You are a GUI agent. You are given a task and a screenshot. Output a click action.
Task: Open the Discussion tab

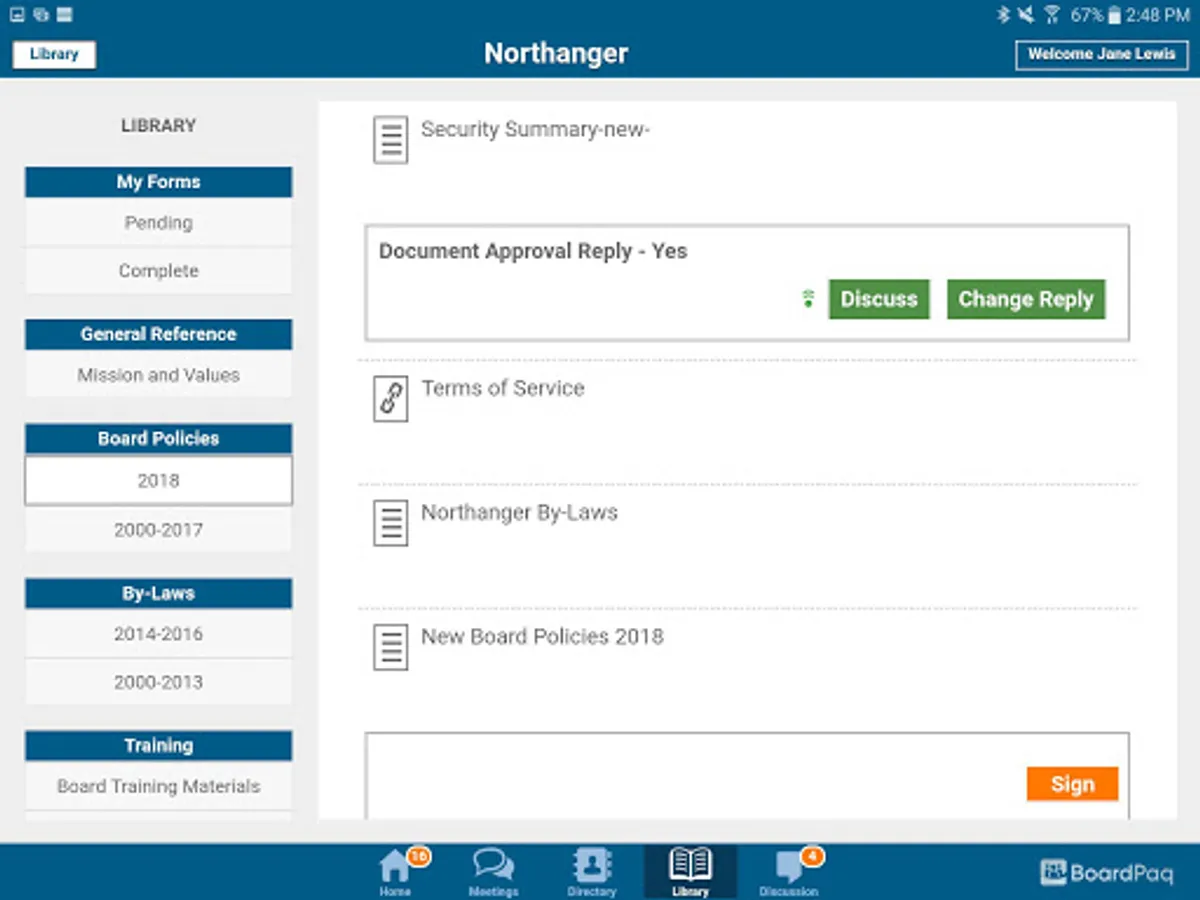(x=790, y=871)
